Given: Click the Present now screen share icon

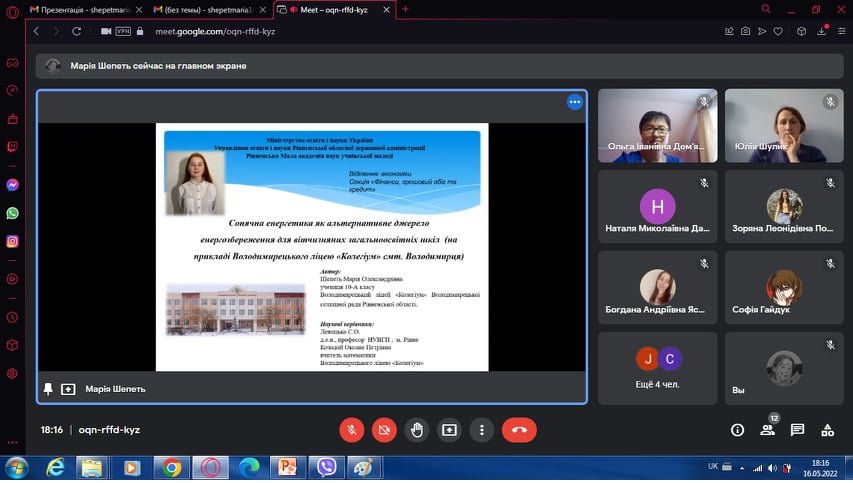Looking at the screenshot, I should [449, 430].
